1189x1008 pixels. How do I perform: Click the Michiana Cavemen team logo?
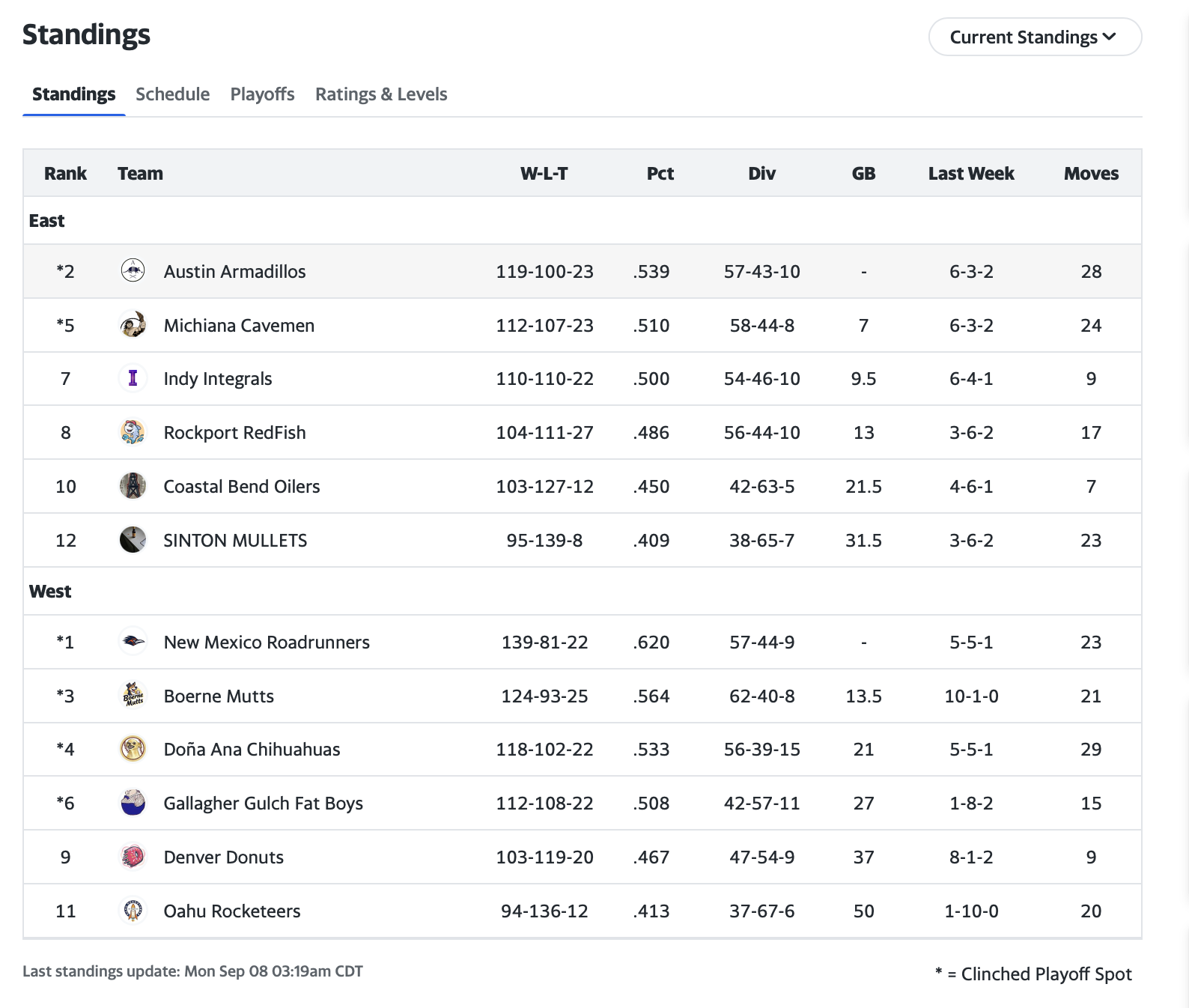coord(133,325)
